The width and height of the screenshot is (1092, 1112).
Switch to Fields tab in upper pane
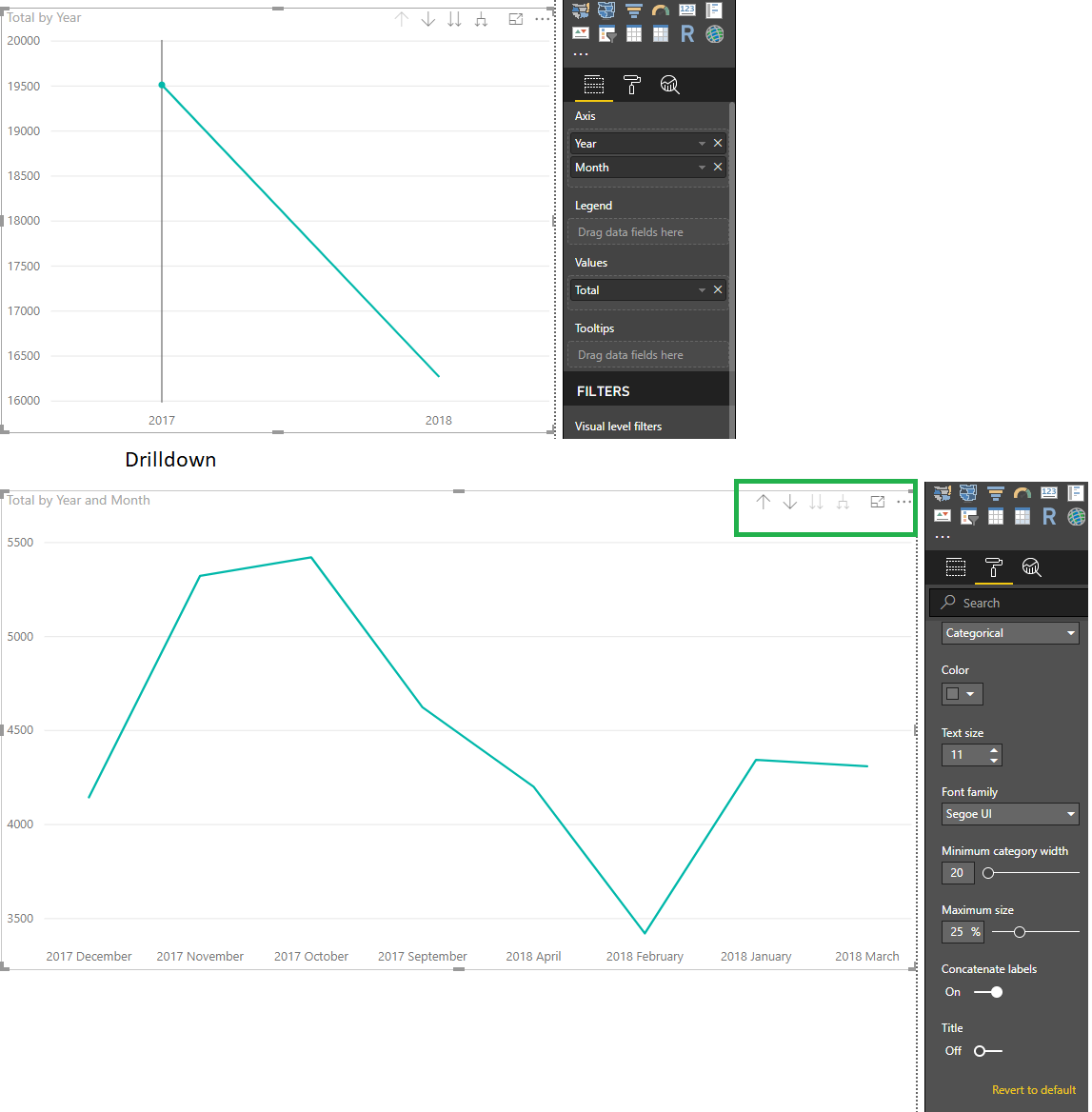(593, 85)
